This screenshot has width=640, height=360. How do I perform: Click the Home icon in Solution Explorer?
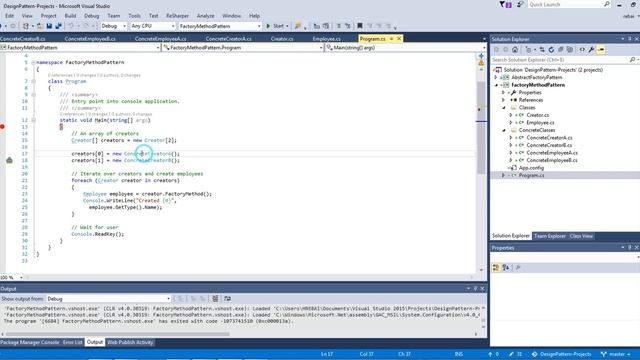(x=515, y=49)
